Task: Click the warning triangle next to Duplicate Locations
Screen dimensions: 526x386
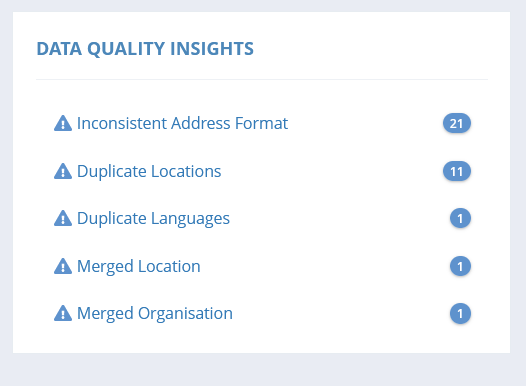Action: 63,171
